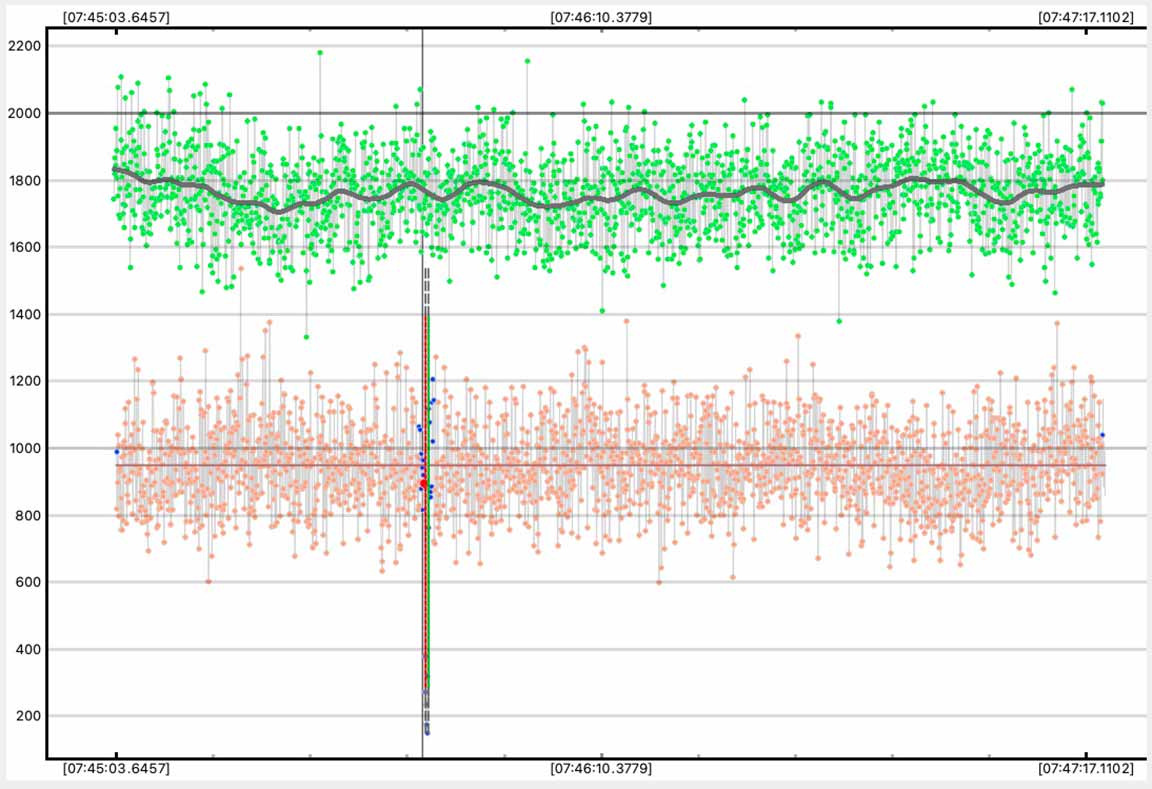The height and width of the screenshot is (789, 1152).
Task: Click the bottom-left timestamp 07:45:03.6457
Action: coord(116,769)
